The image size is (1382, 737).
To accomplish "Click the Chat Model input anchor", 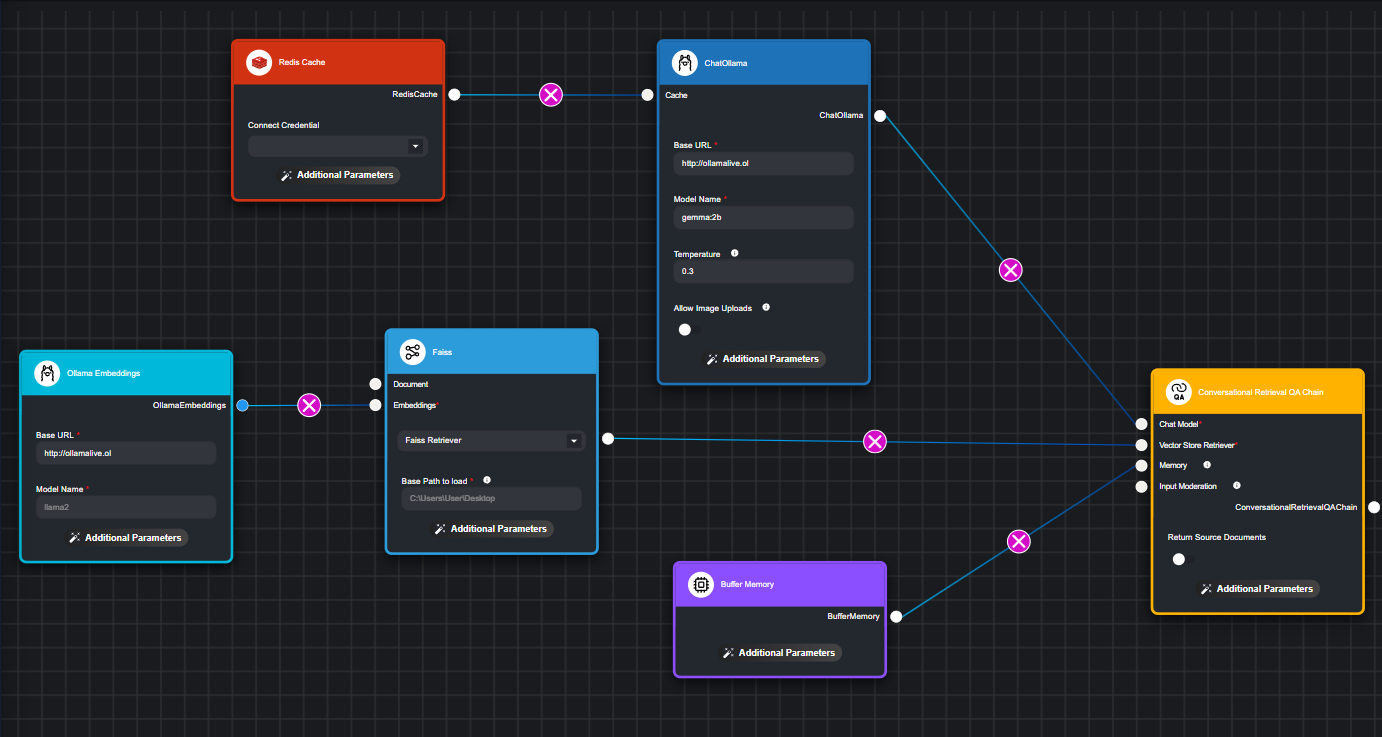I will [1141, 424].
